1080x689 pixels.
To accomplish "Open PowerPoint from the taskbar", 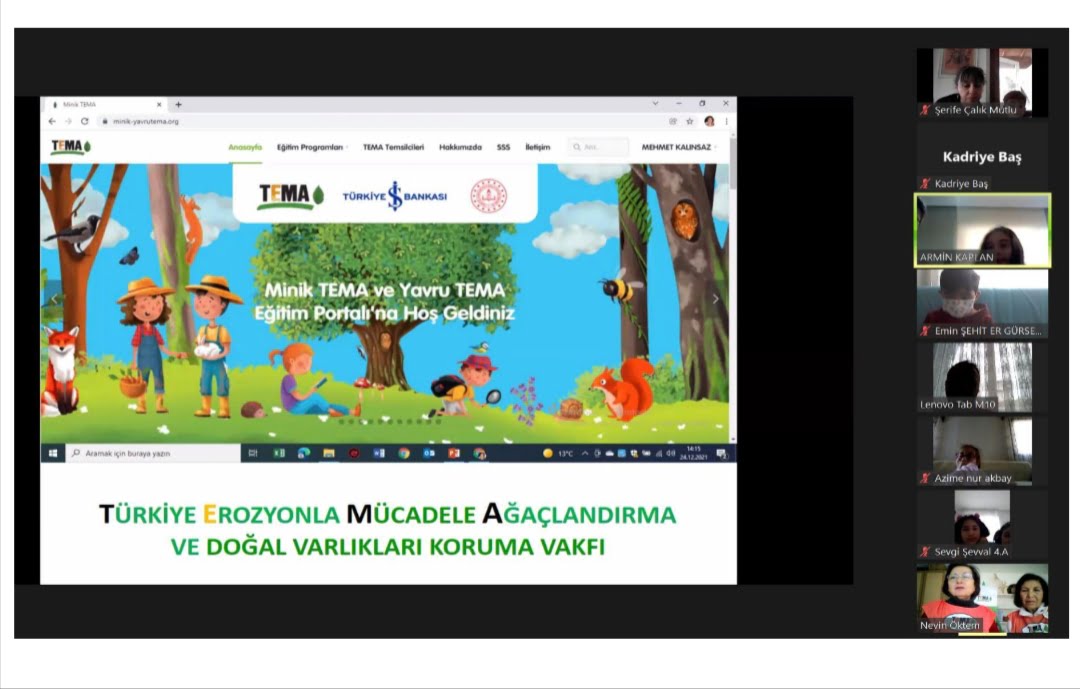I will pos(454,453).
